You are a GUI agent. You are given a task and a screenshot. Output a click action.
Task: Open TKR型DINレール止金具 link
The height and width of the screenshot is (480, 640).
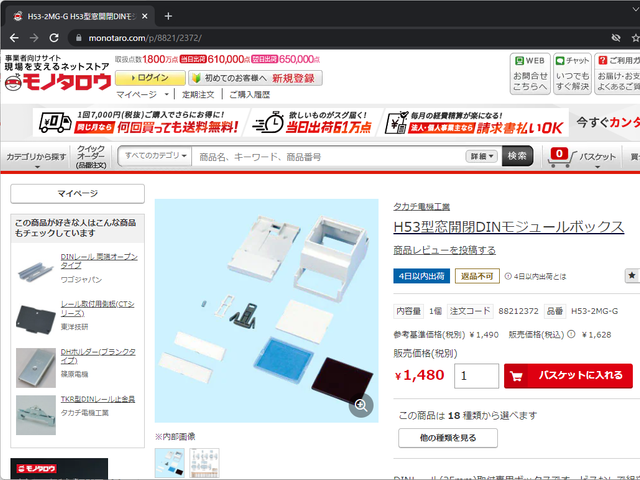(98, 399)
